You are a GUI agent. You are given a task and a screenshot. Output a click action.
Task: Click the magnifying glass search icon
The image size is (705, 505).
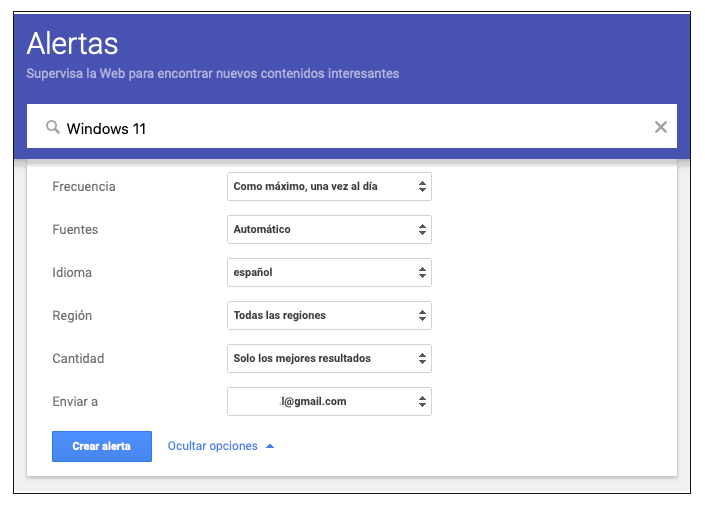click(53, 127)
